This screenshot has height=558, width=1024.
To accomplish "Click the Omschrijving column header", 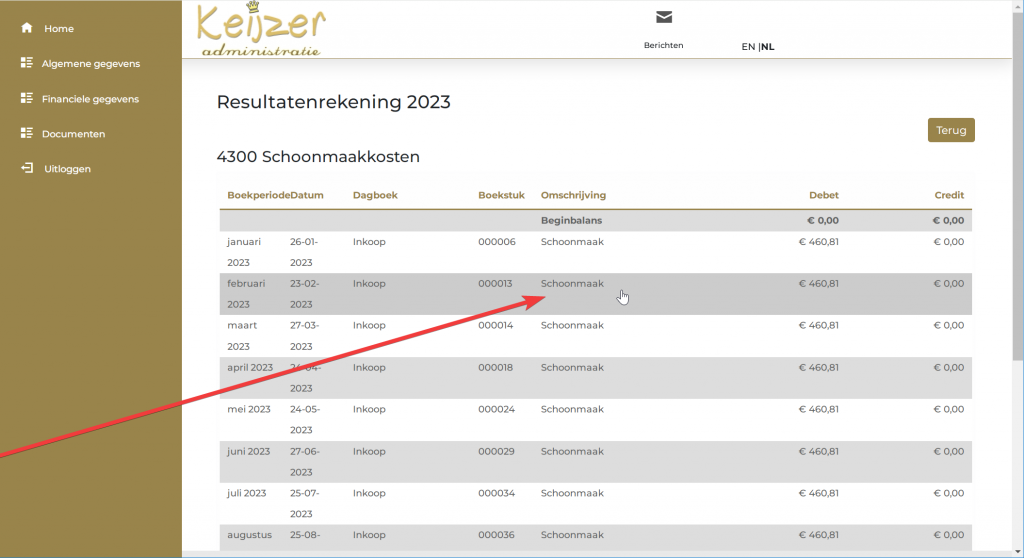I will [573, 195].
